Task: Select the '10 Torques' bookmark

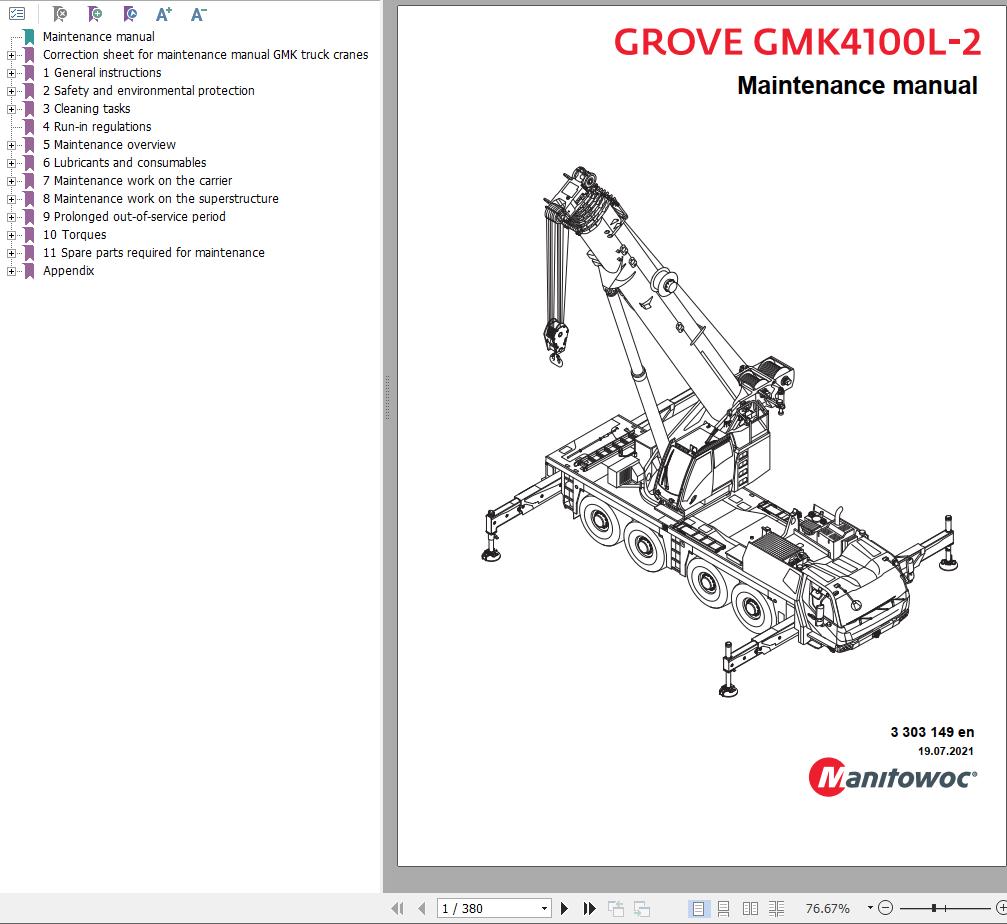Action: click(x=74, y=235)
